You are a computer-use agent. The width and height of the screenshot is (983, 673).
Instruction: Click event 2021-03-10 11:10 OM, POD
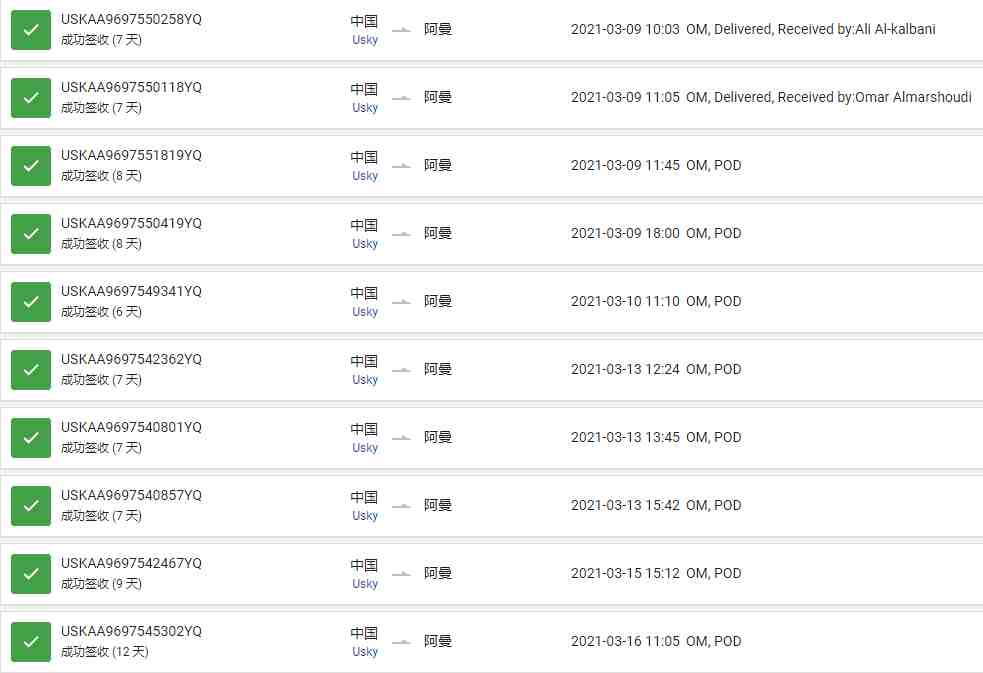point(656,301)
